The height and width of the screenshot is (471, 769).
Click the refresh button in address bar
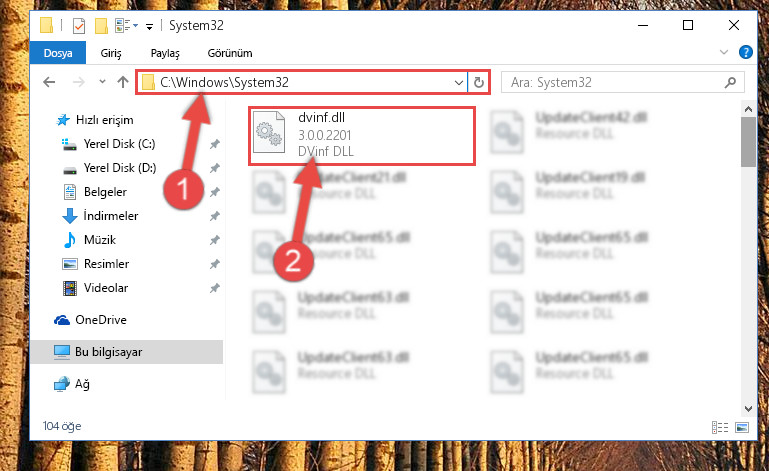click(479, 82)
